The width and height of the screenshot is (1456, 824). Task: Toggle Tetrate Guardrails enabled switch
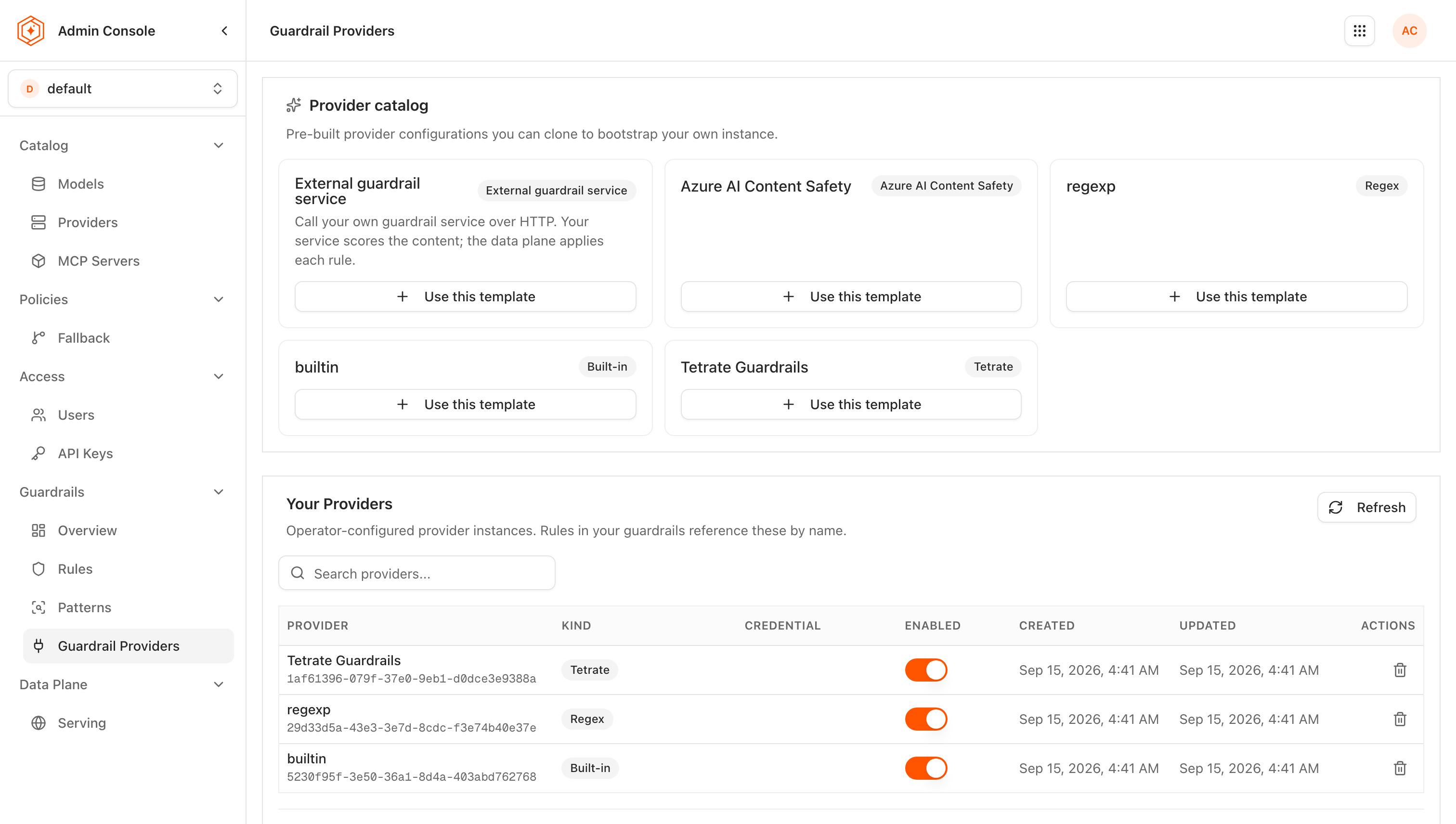925,670
